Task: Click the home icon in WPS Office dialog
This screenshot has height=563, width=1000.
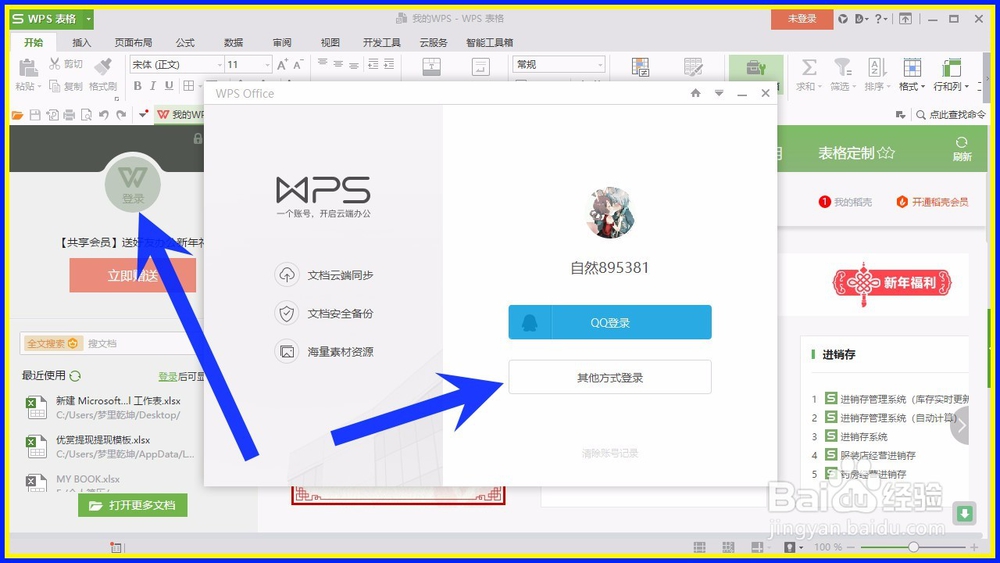Action: point(696,93)
